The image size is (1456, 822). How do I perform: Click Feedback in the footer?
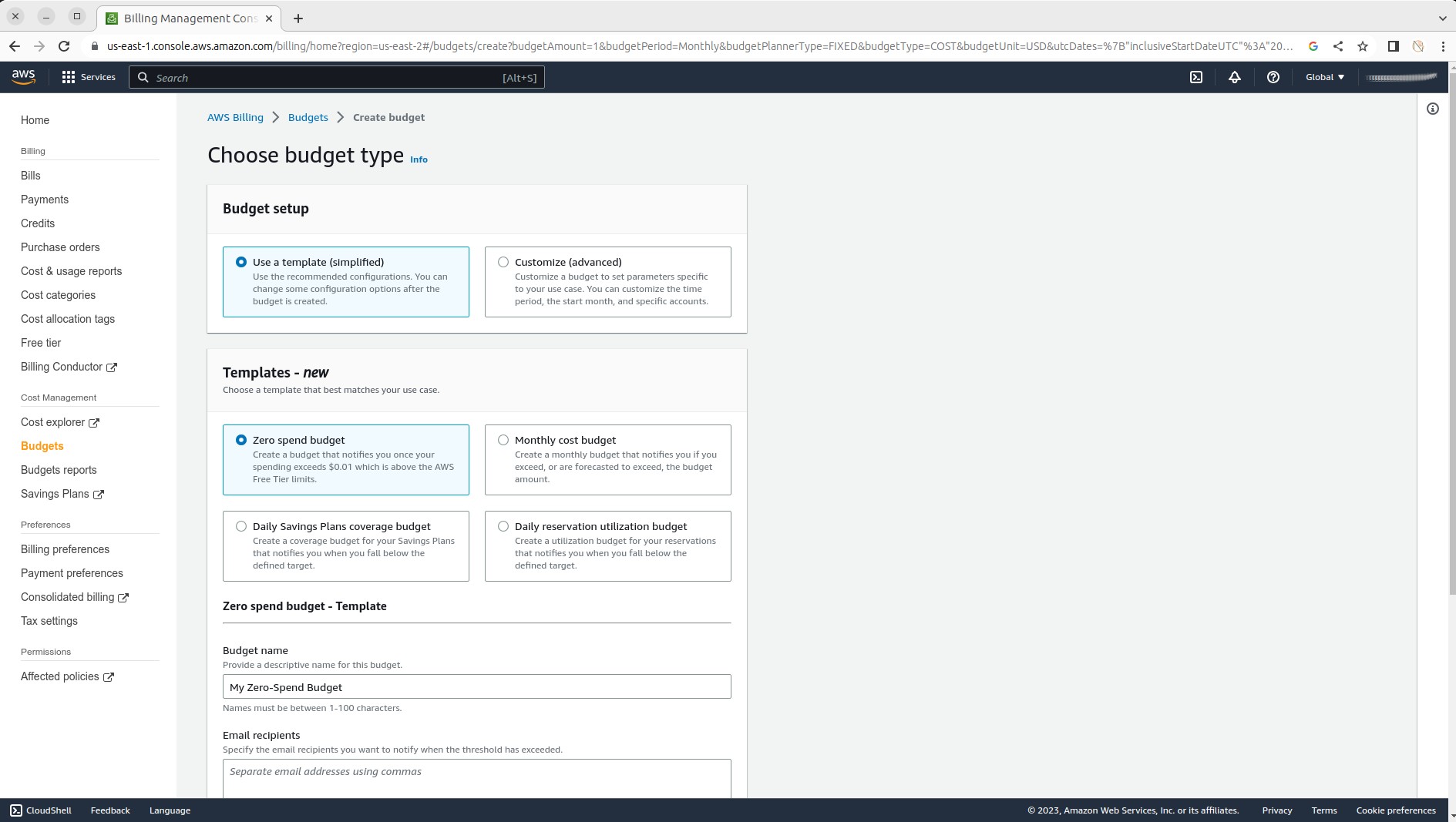(110, 810)
